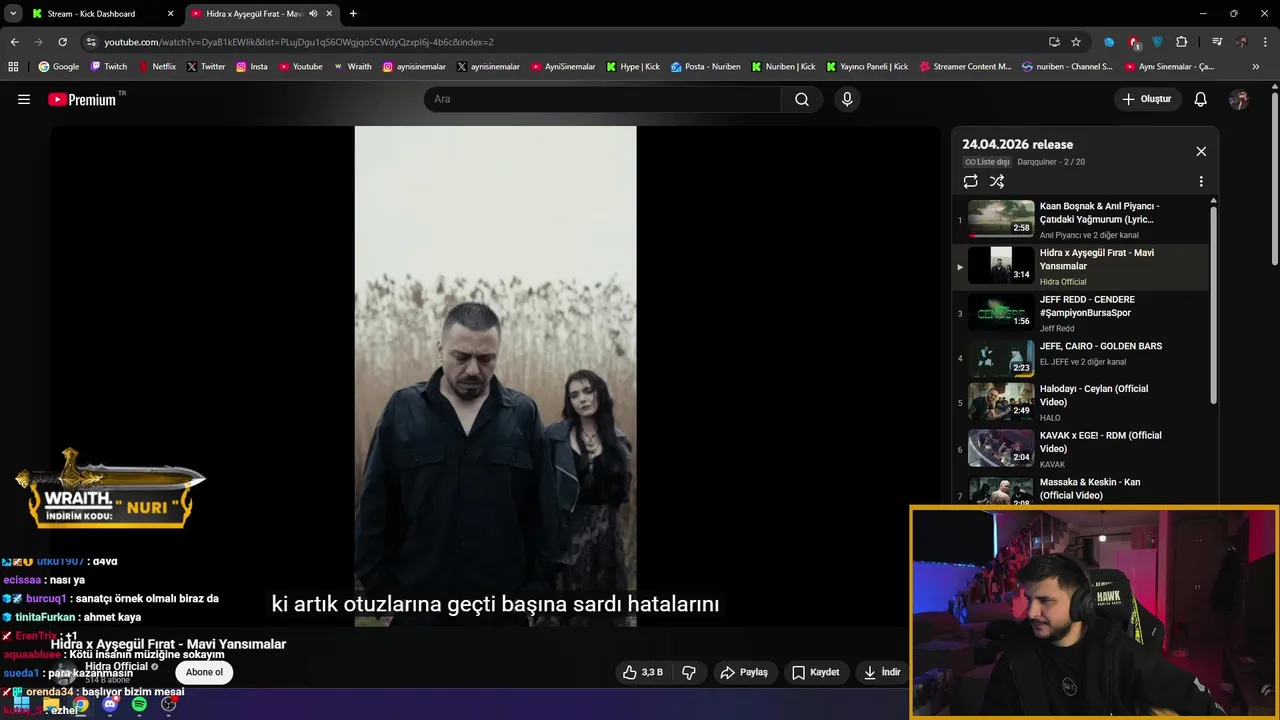Play Kaan Boşnak Çatıdaki Yağmurum thumbnail
The image size is (1280, 720).
click(x=1001, y=218)
